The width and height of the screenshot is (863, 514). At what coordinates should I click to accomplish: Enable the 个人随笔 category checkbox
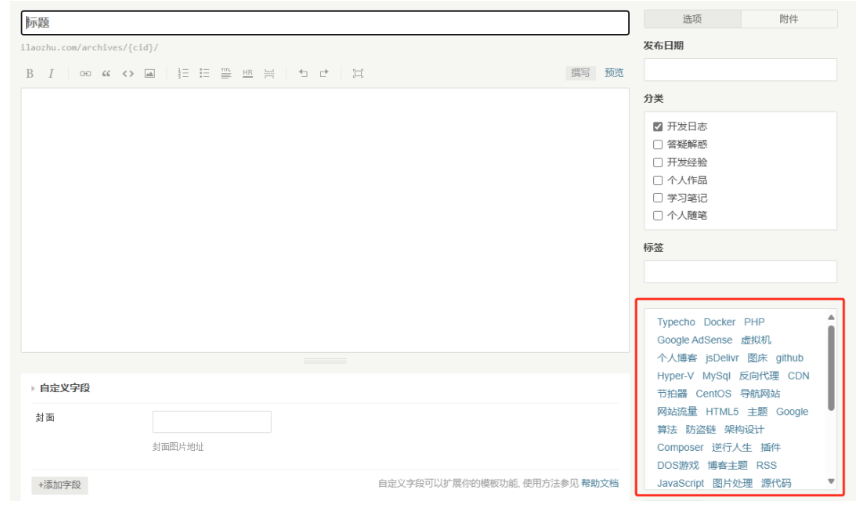(658, 216)
